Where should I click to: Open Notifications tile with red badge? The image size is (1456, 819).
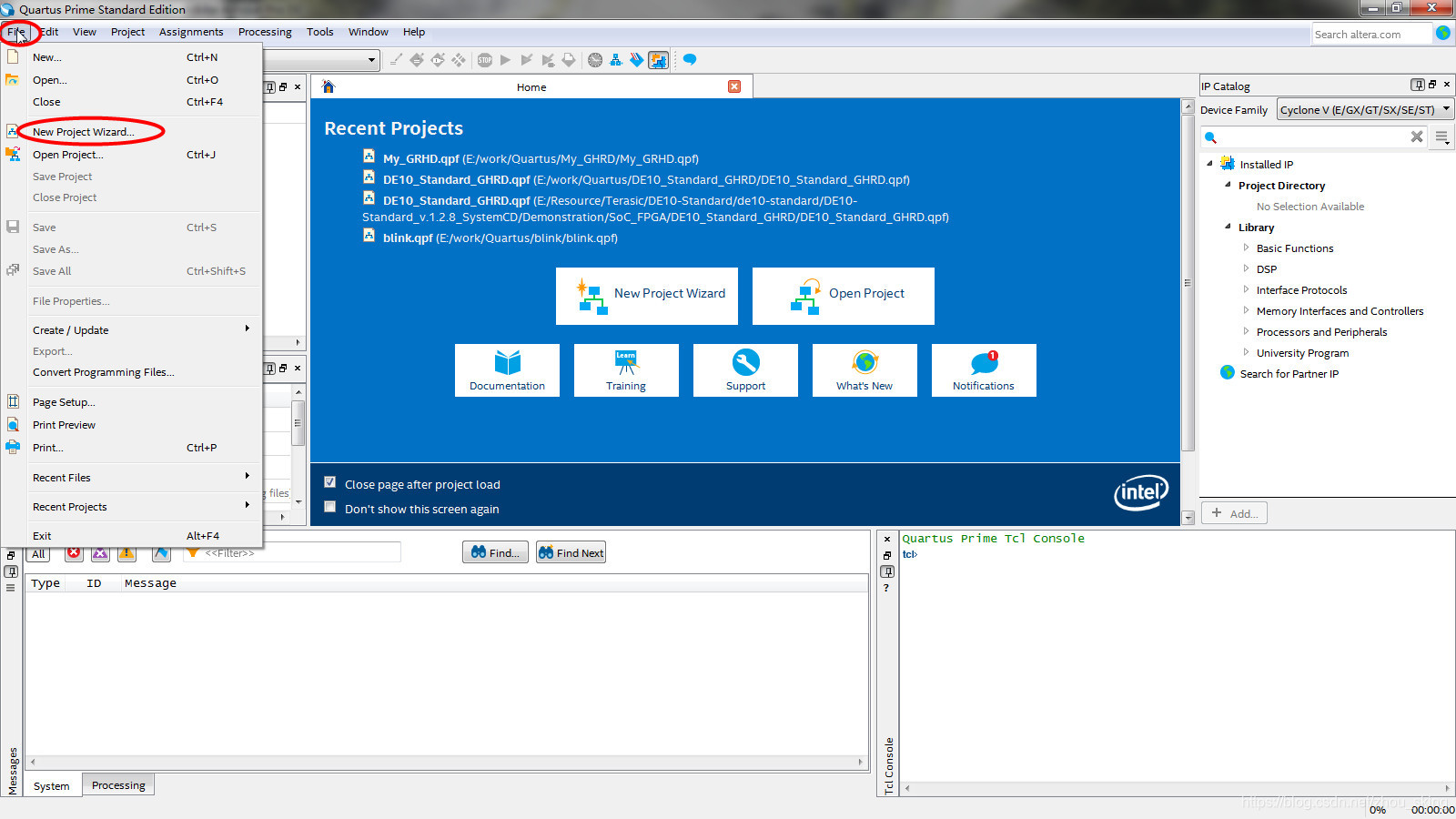(x=984, y=370)
